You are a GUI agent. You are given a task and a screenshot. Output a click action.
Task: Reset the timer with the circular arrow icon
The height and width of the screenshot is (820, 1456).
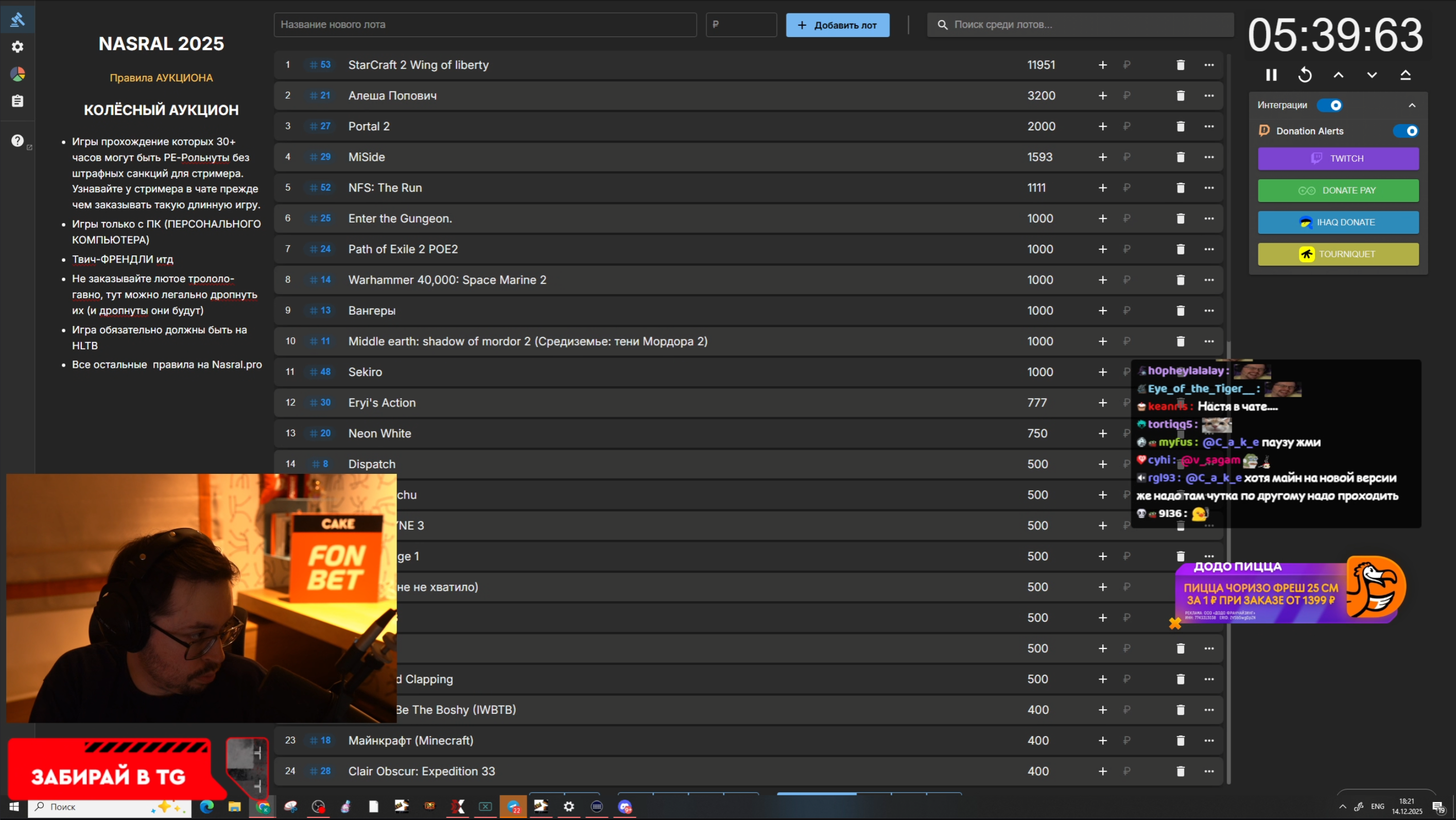point(1305,75)
